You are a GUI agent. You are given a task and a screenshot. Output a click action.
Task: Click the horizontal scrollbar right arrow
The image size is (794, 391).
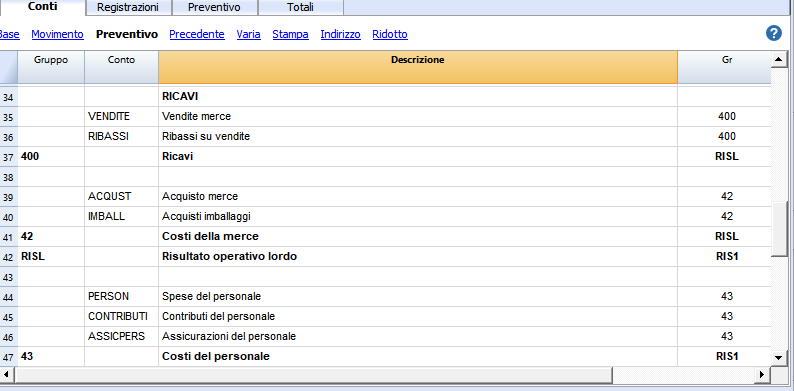pos(762,375)
